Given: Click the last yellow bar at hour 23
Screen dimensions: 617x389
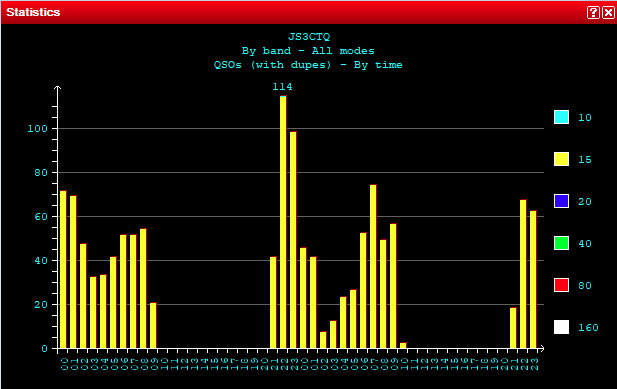Looking at the screenshot, I should [x=533, y=280].
